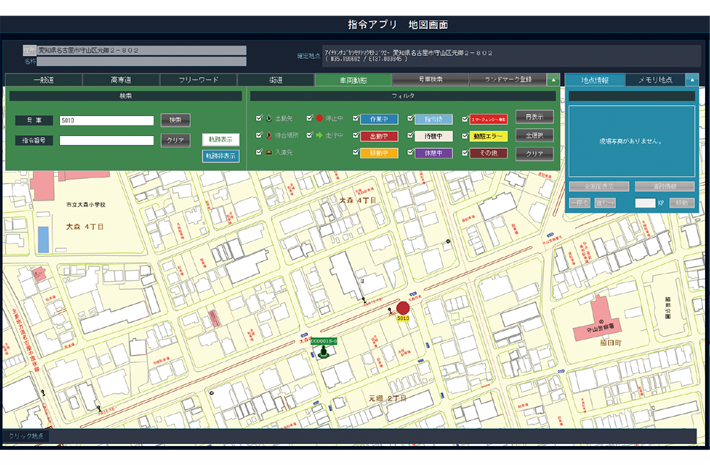Select the 車両動態 tab

coord(353,80)
